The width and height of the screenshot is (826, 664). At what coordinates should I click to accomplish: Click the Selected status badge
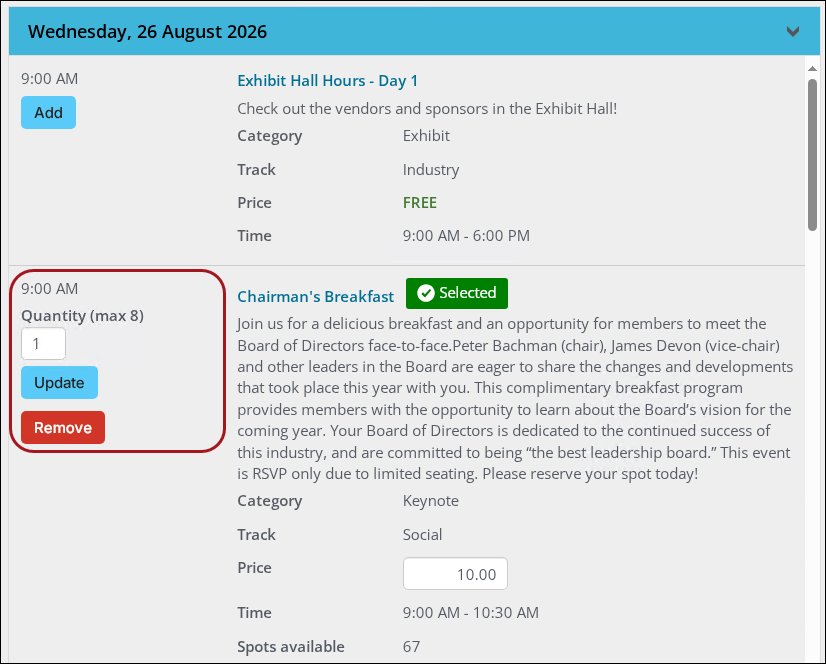pyautogui.click(x=456, y=293)
